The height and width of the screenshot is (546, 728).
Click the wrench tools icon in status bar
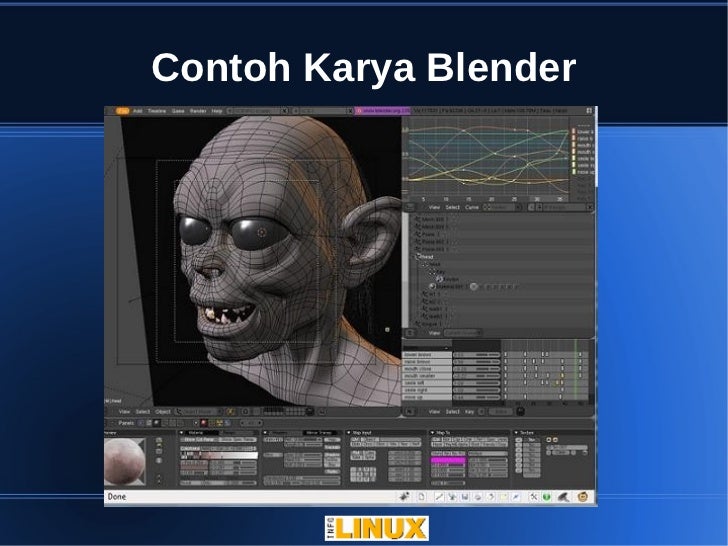(534, 497)
